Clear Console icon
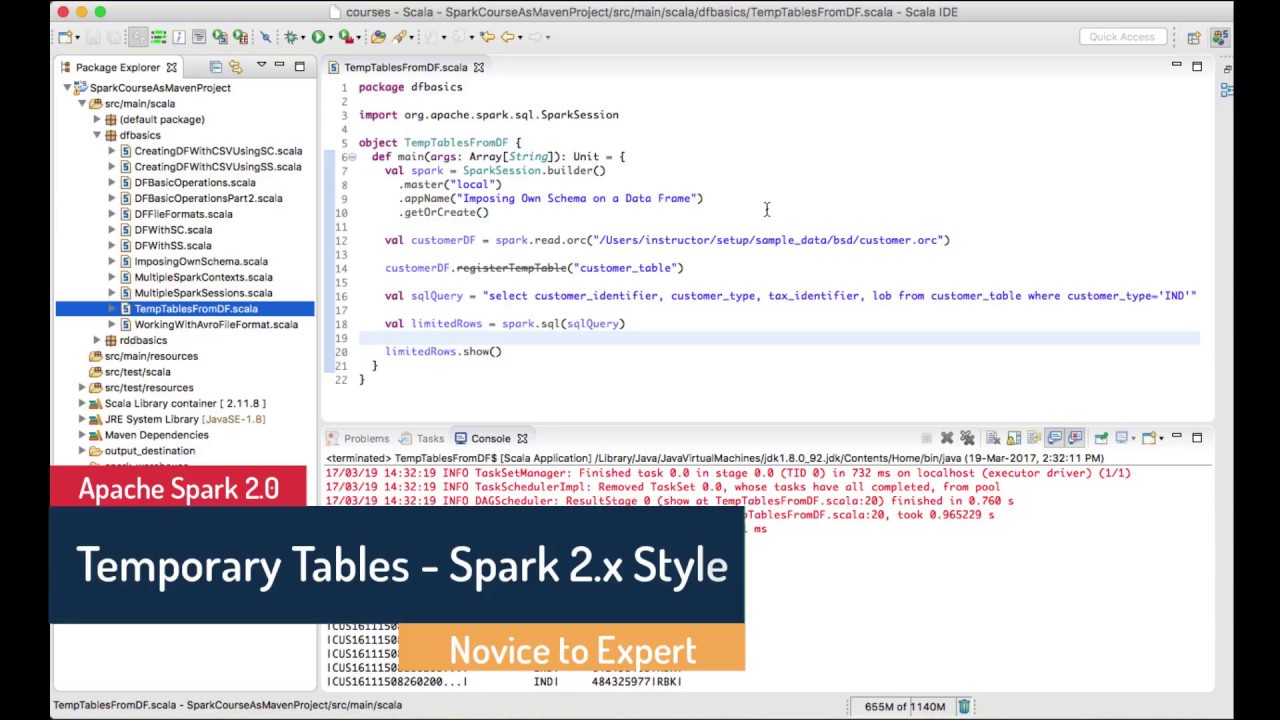 pos(993,438)
